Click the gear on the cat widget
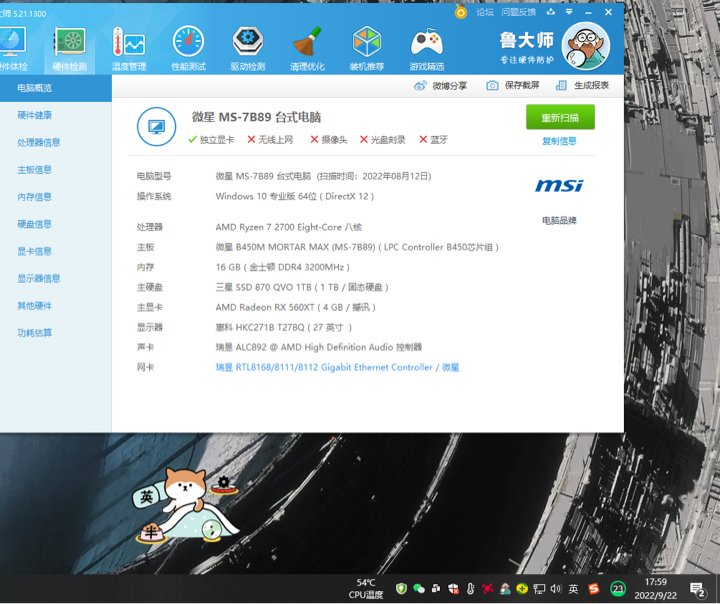This screenshot has width=720, height=604. point(224,483)
